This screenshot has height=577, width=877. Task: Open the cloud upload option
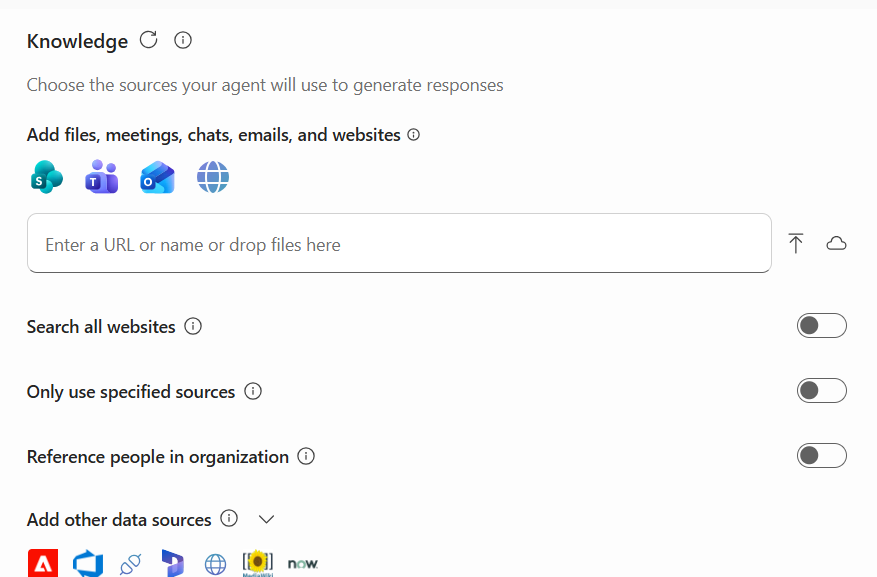click(x=837, y=242)
